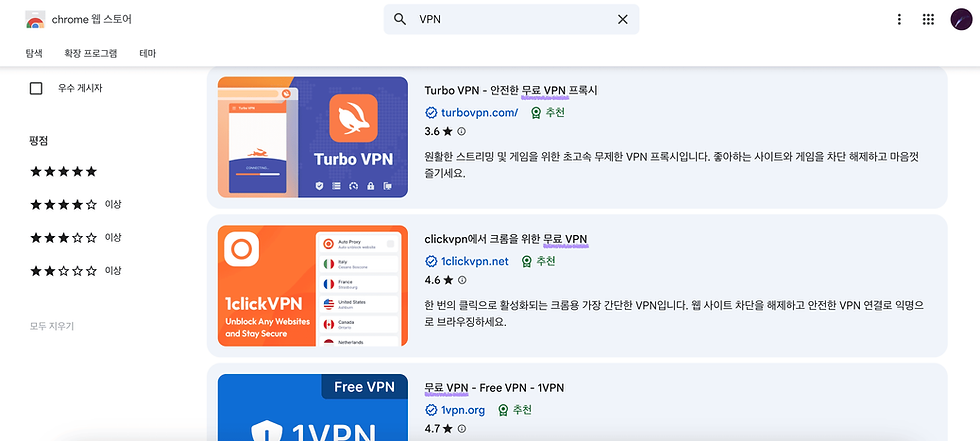Open the account profile avatar
The image size is (980, 441).
point(961,19)
